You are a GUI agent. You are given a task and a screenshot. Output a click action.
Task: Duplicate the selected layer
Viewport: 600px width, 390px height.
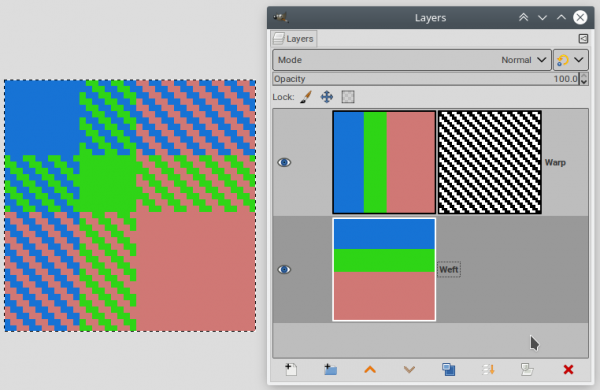(448, 369)
